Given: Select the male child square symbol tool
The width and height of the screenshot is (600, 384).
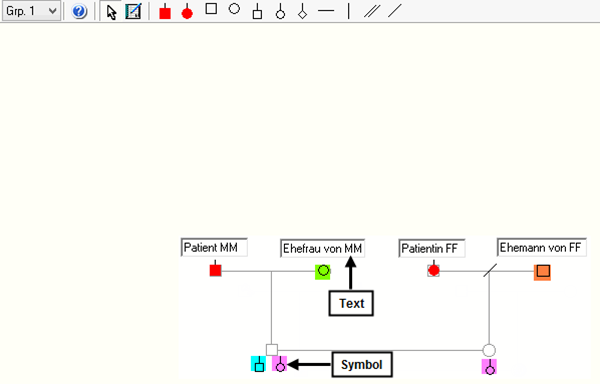Looking at the screenshot, I should tap(258, 11).
